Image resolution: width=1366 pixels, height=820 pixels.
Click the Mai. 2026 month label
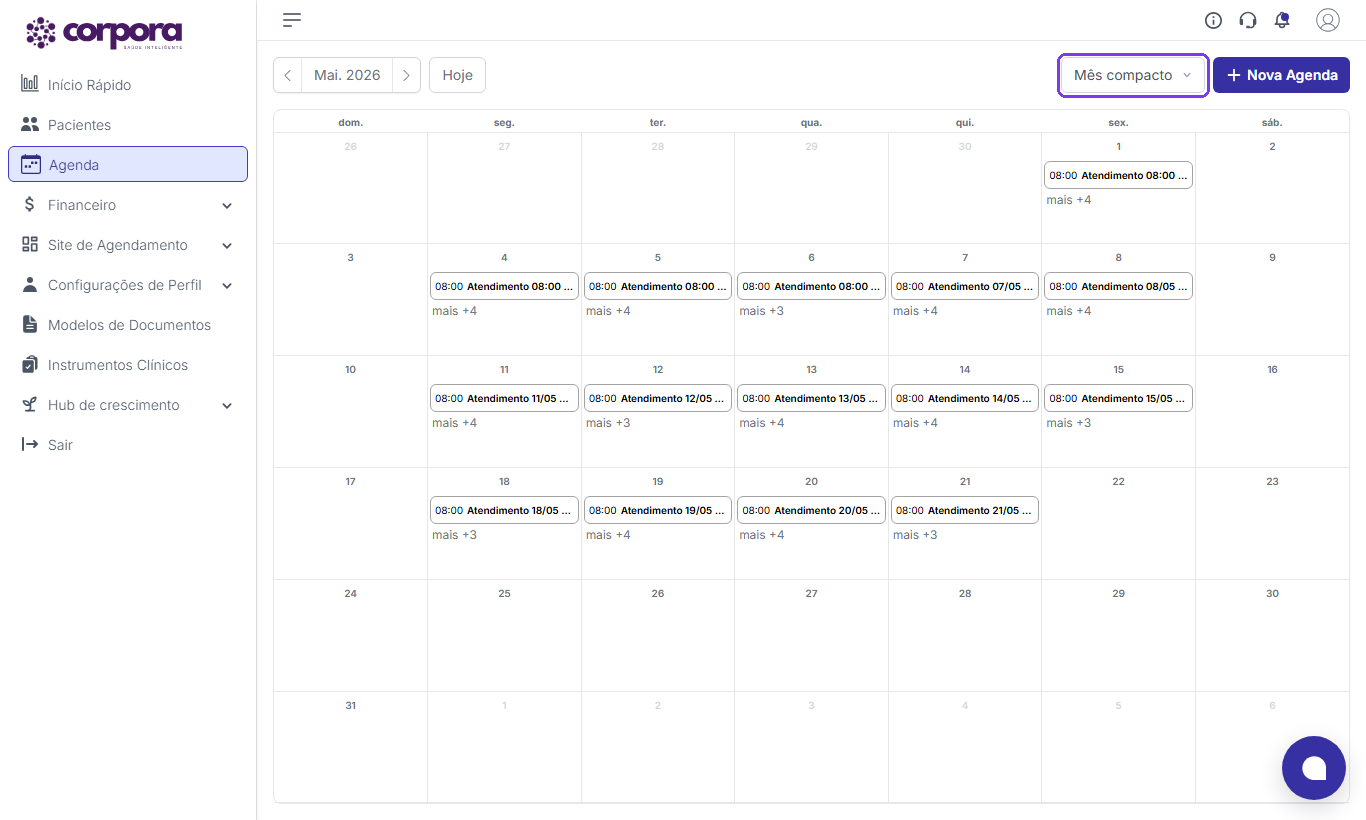(x=347, y=75)
